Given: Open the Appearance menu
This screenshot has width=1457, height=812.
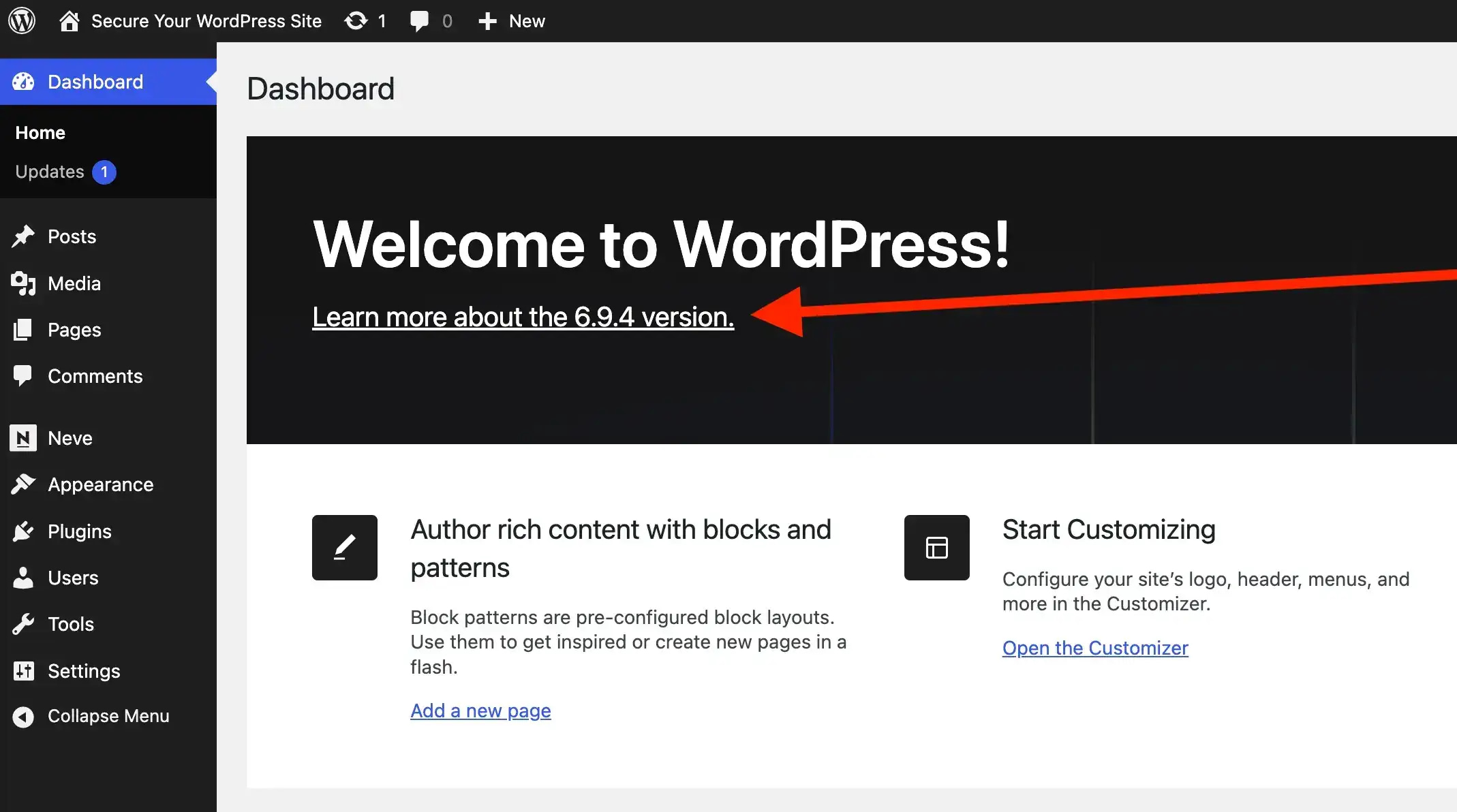Looking at the screenshot, I should 101,484.
